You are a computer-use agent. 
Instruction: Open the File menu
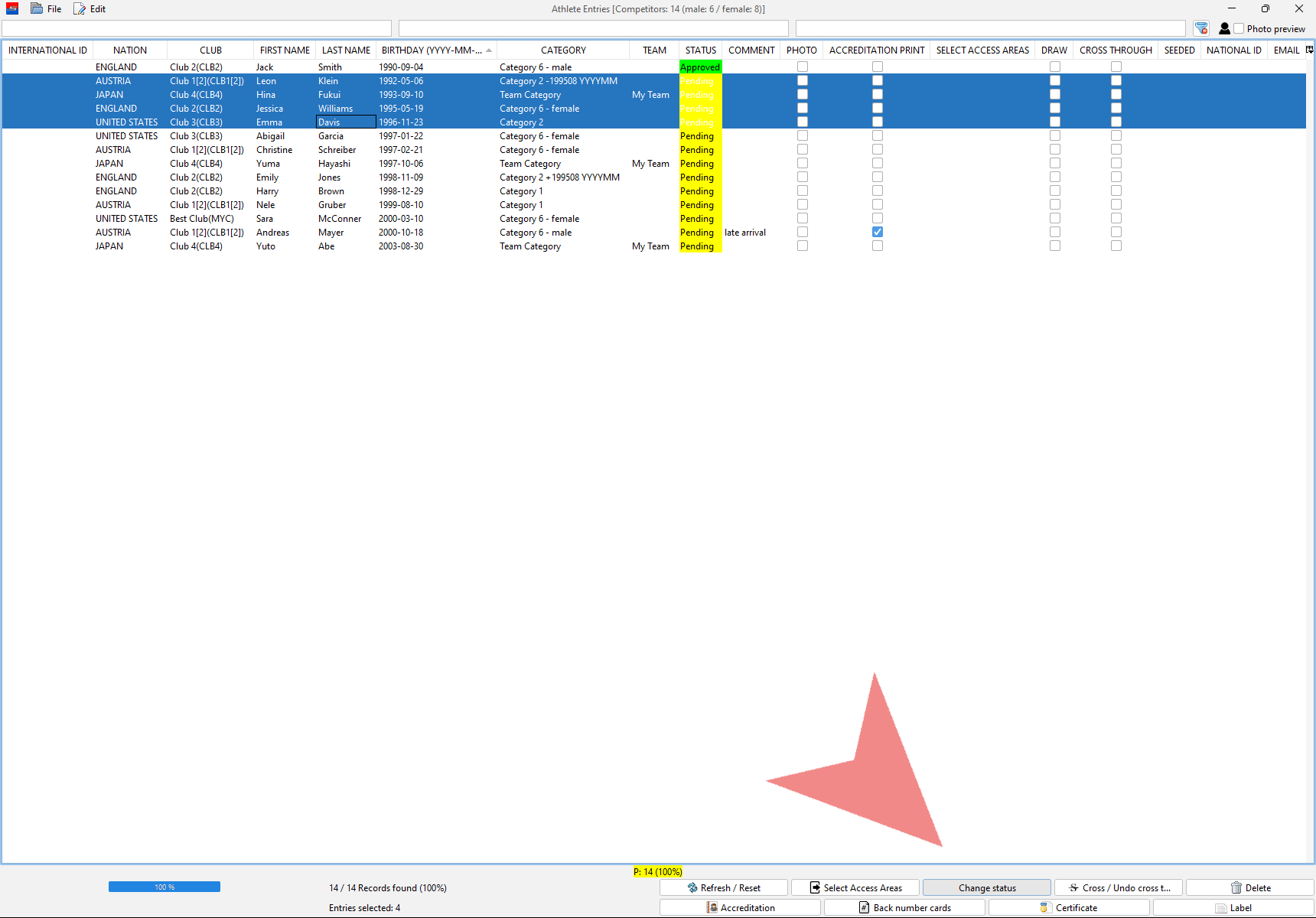[47, 8]
